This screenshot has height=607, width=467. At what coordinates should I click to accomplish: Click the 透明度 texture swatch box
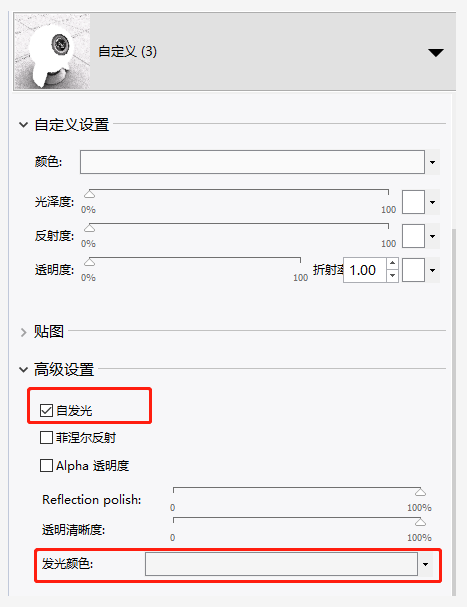pyautogui.click(x=414, y=270)
